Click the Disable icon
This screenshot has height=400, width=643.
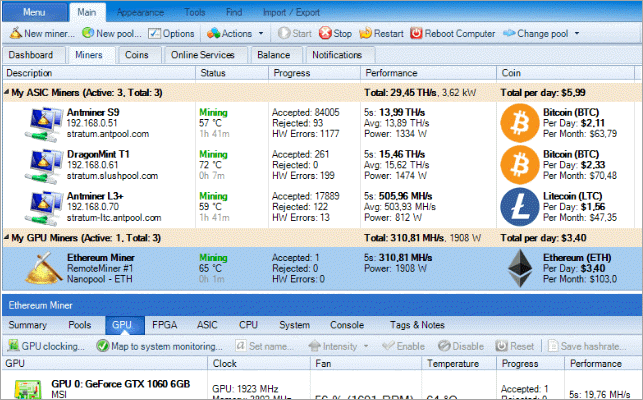pos(444,346)
